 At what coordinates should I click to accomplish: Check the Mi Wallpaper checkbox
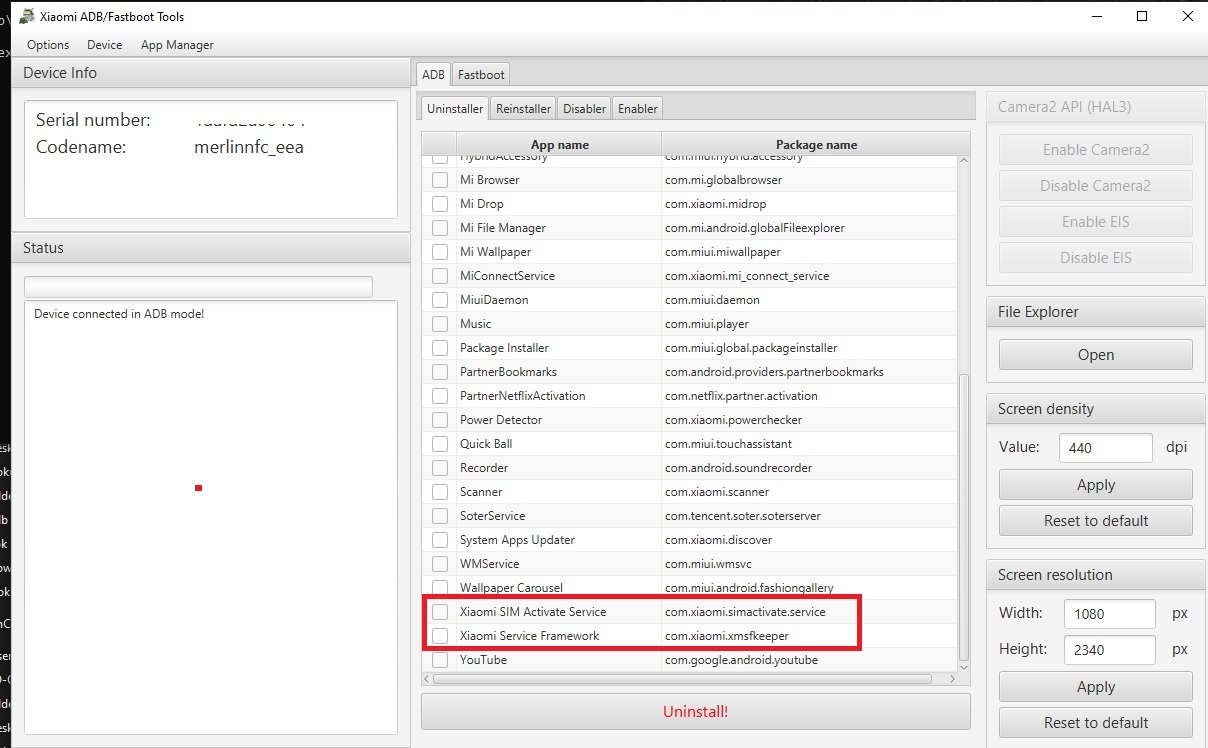click(x=440, y=252)
